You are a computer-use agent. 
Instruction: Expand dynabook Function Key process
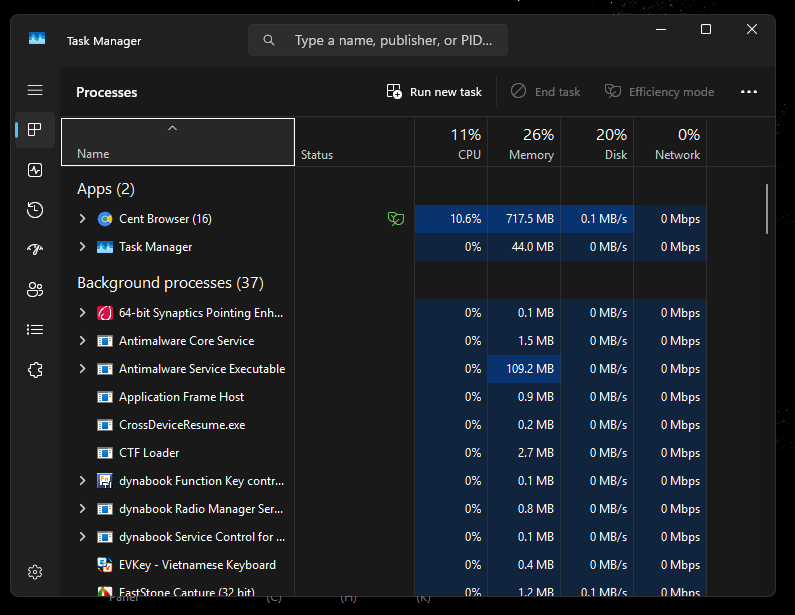82,481
